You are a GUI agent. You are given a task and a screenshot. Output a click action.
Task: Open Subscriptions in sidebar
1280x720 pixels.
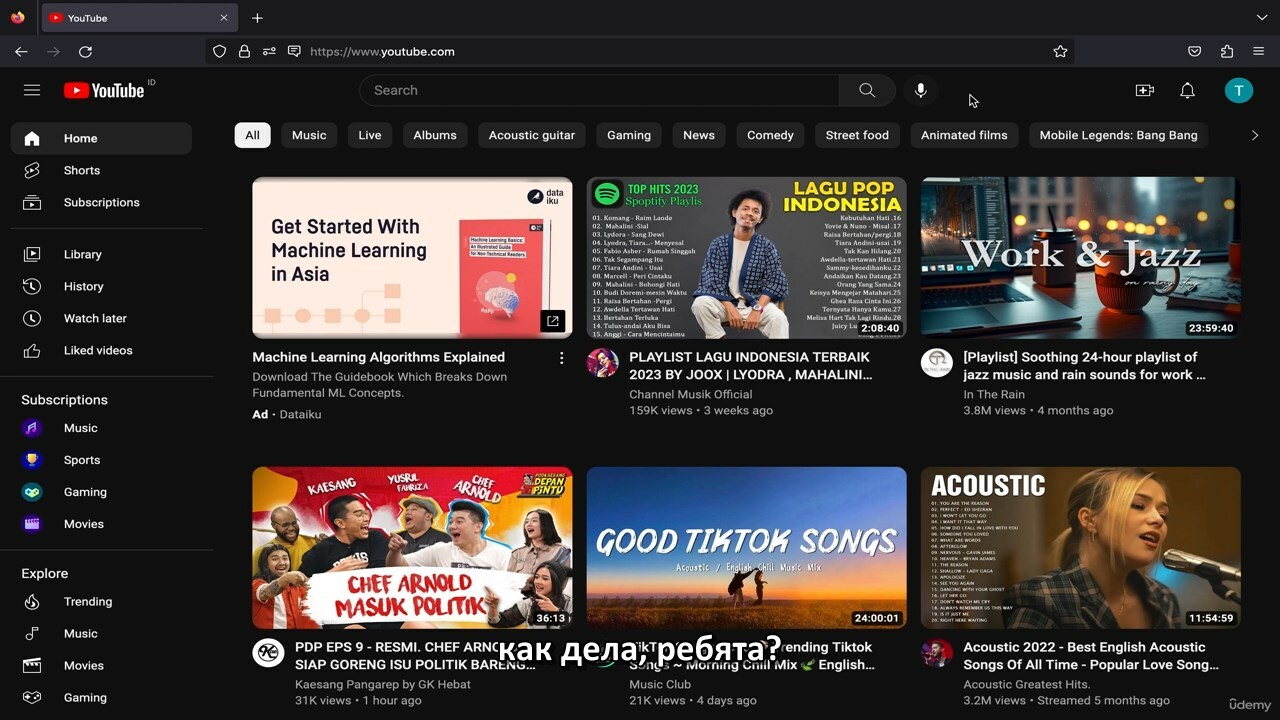coord(101,202)
